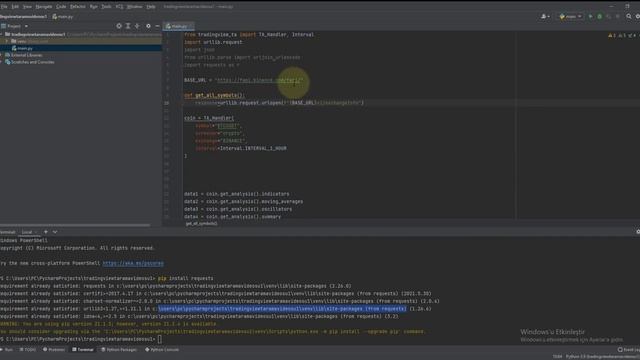Open the Problems tool window tab
Image resolution: width=640 pixels, height=360 pixels.
point(54,350)
